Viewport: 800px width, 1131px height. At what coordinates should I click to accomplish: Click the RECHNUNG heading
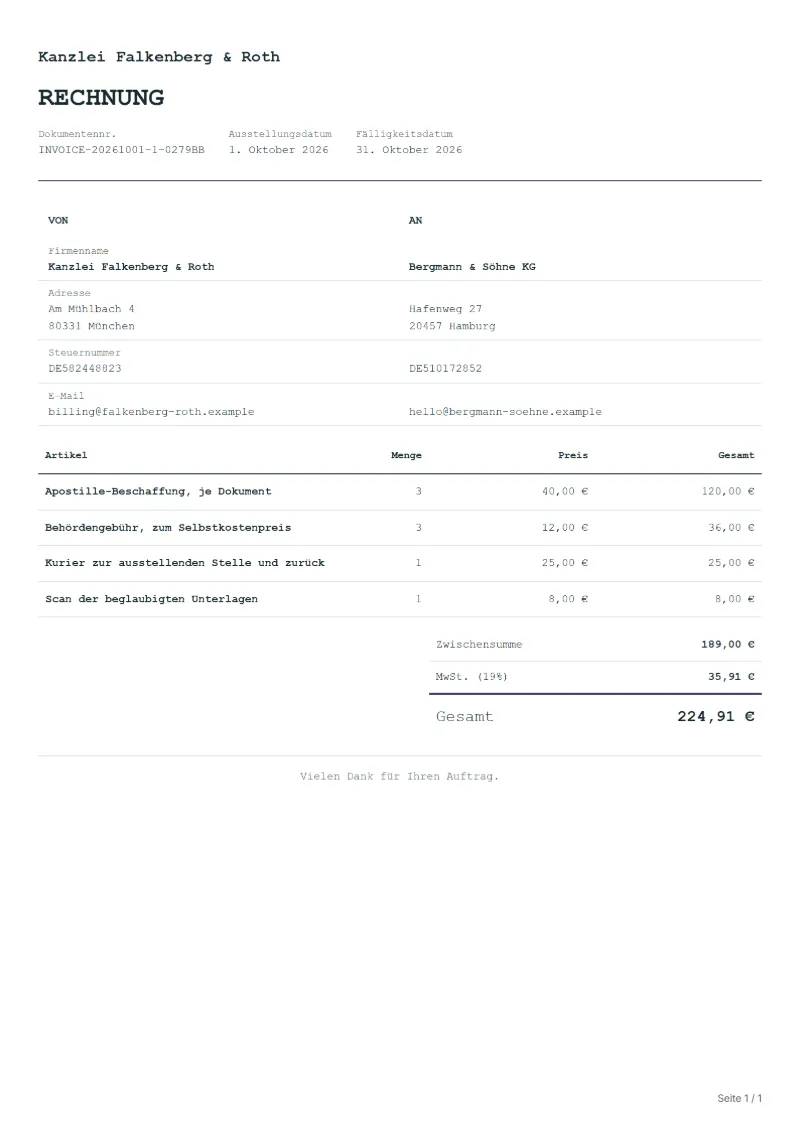tap(101, 97)
